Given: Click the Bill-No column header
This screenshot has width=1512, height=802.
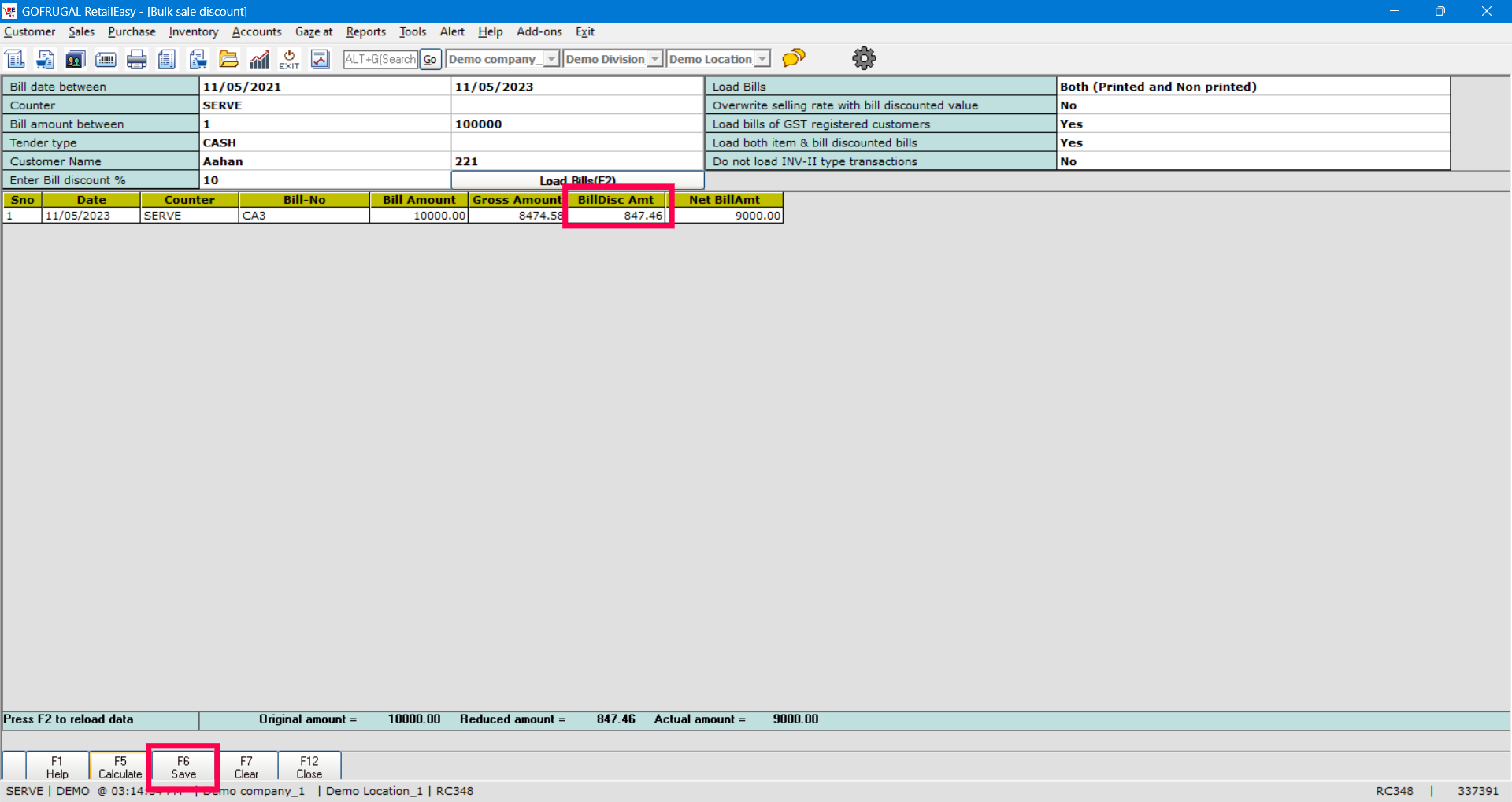Looking at the screenshot, I should coord(305,200).
